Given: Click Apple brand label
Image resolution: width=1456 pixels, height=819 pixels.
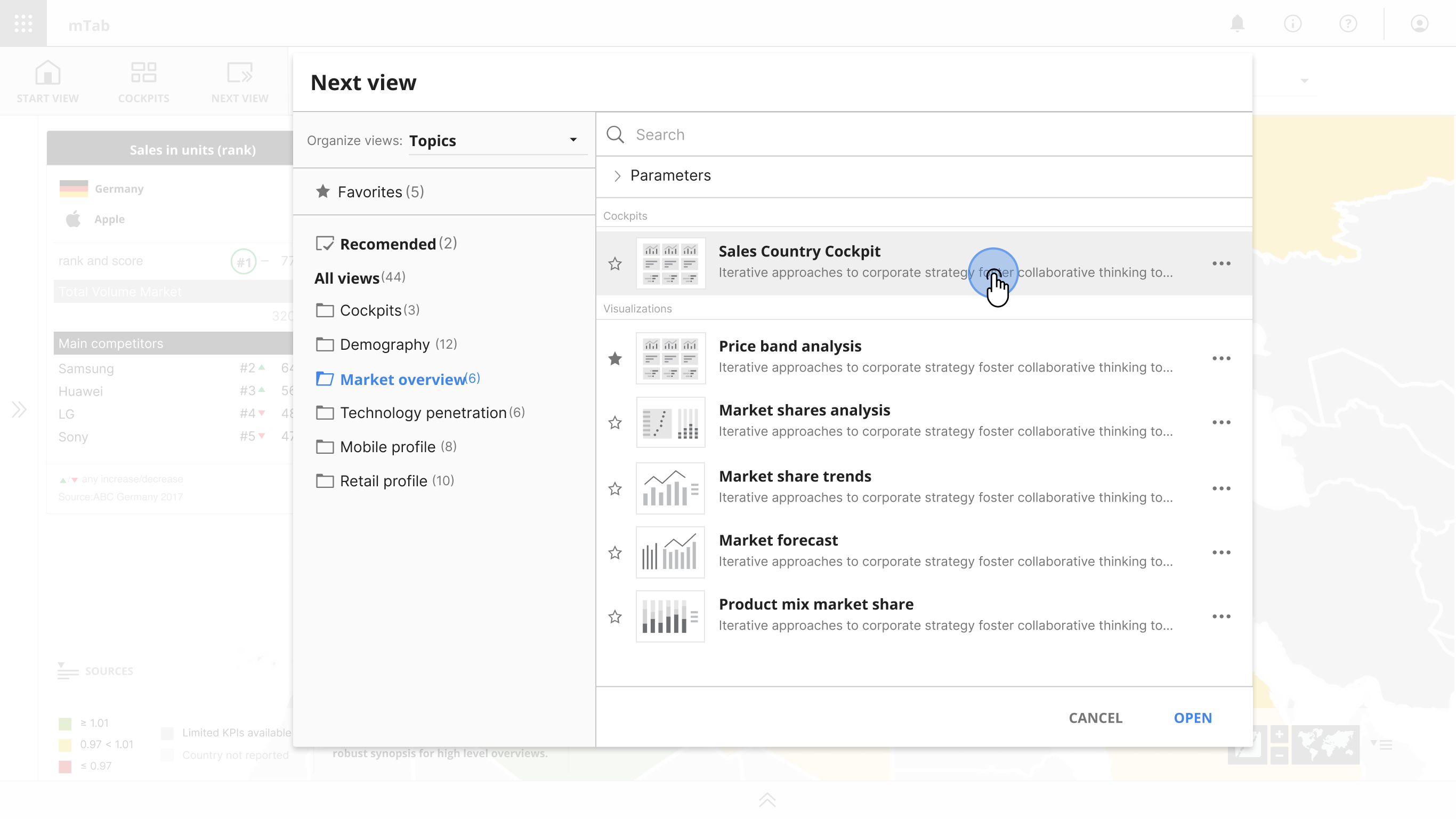Looking at the screenshot, I should tap(110, 220).
